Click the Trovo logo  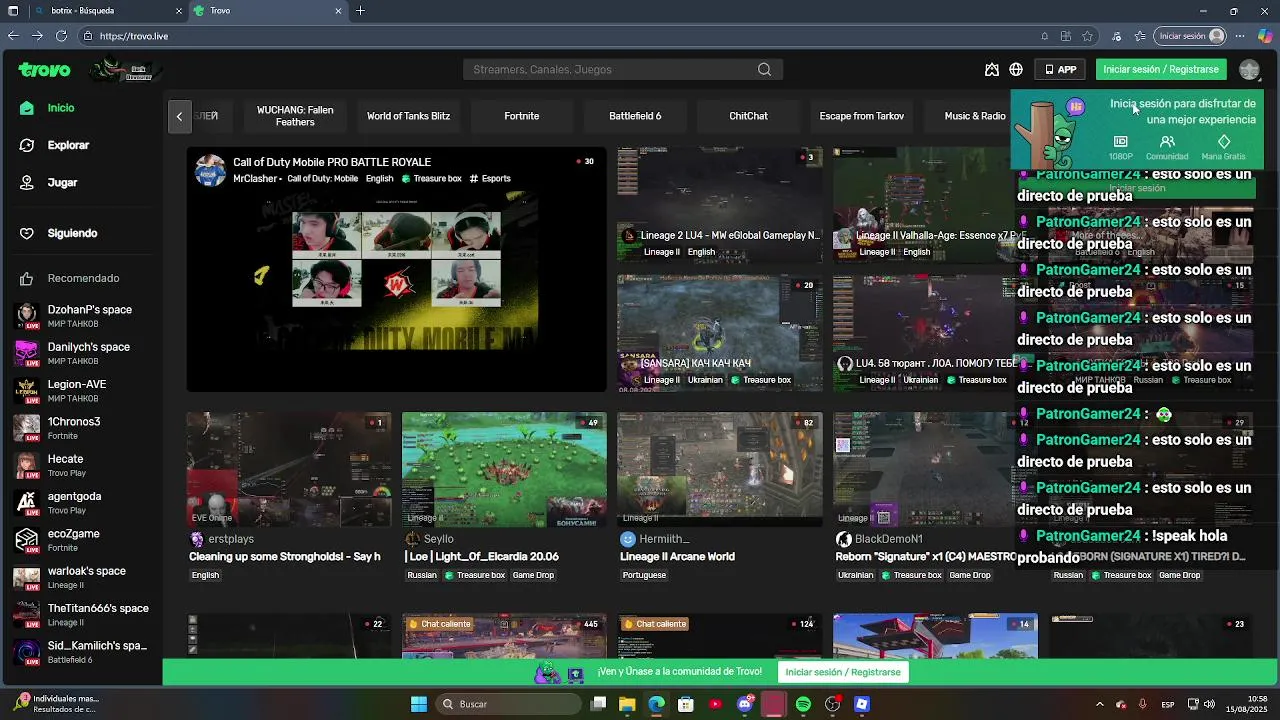(x=44, y=70)
